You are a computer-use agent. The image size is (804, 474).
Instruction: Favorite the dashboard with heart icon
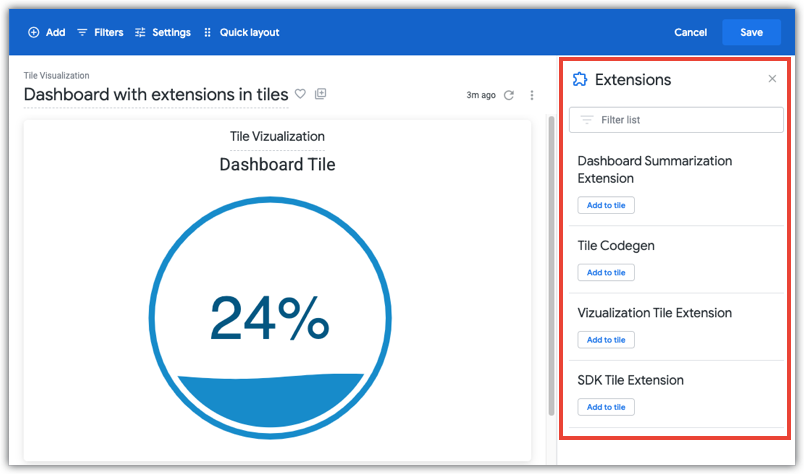click(300, 94)
